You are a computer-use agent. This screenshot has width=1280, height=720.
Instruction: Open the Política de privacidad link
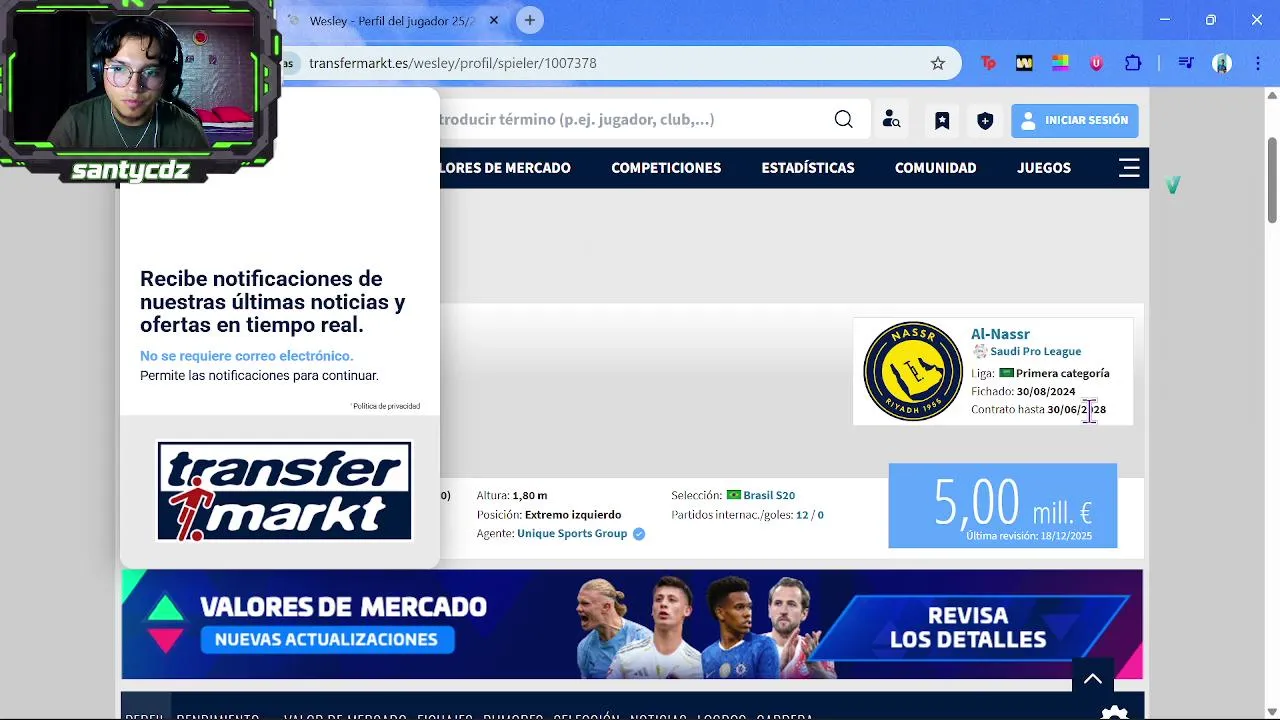(x=386, y=406)
